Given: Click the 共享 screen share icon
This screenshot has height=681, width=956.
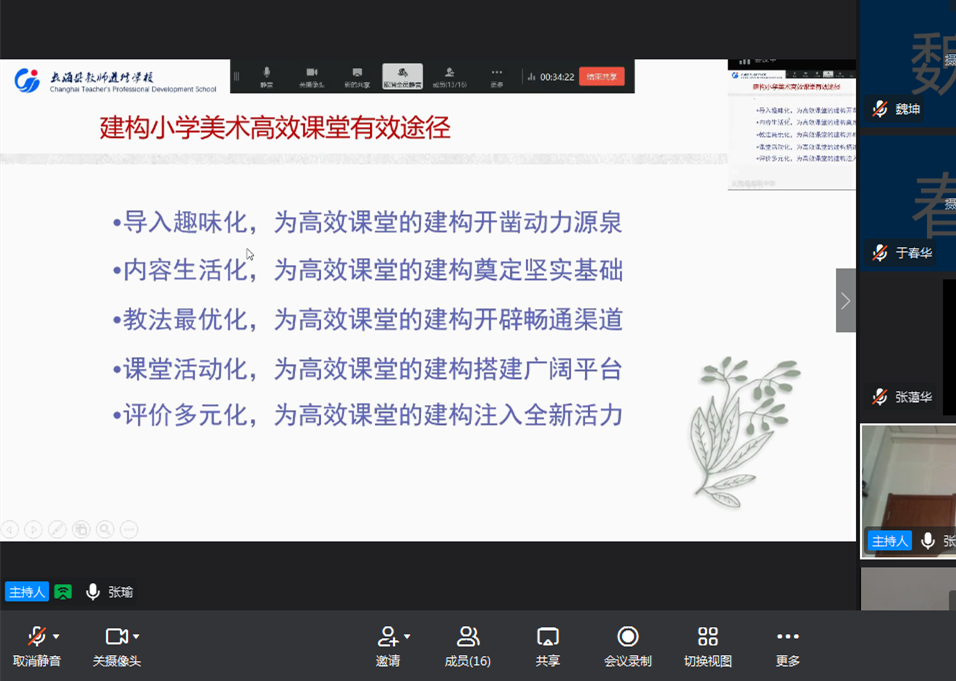Looking at the screenshot, I should point(548,637).
